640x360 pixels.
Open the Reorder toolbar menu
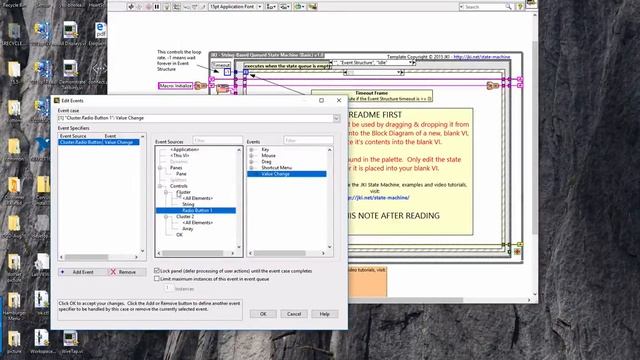(x=299, y=7)
